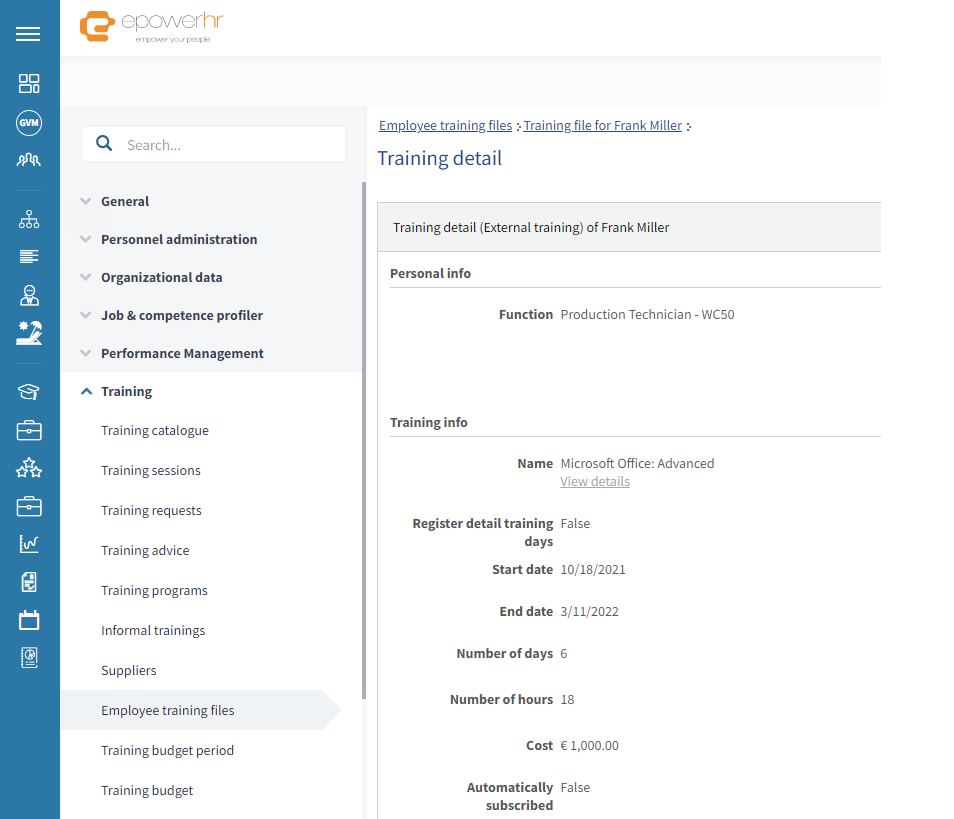The image size is (954, 819).
Task: Click the epowerhr logo
Action: tap(151, 27)
